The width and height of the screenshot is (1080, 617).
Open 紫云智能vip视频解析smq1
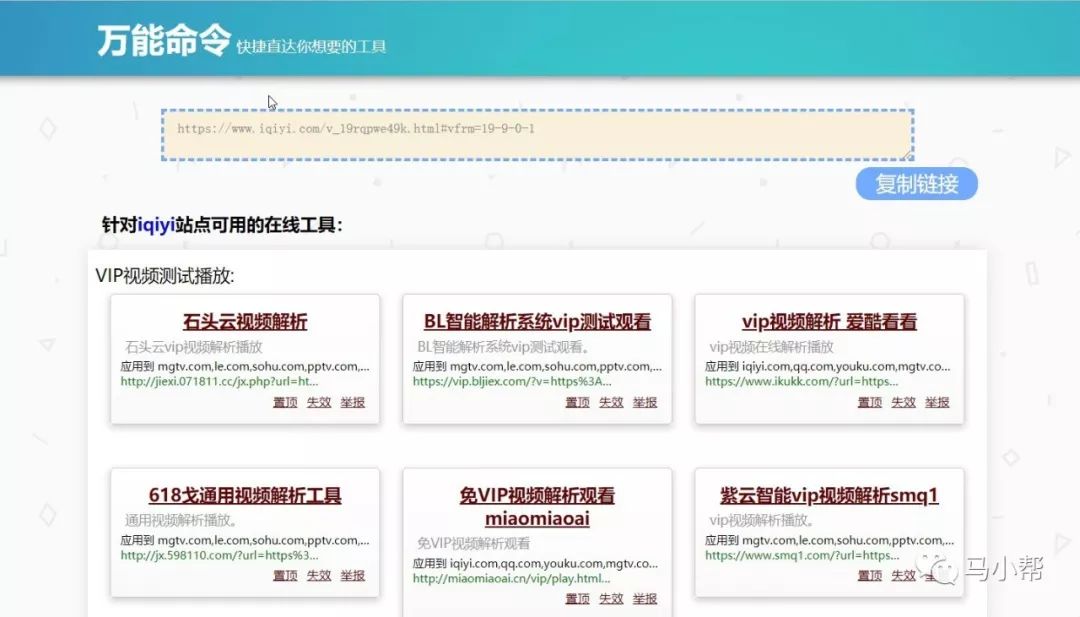[x=831, y=493]
